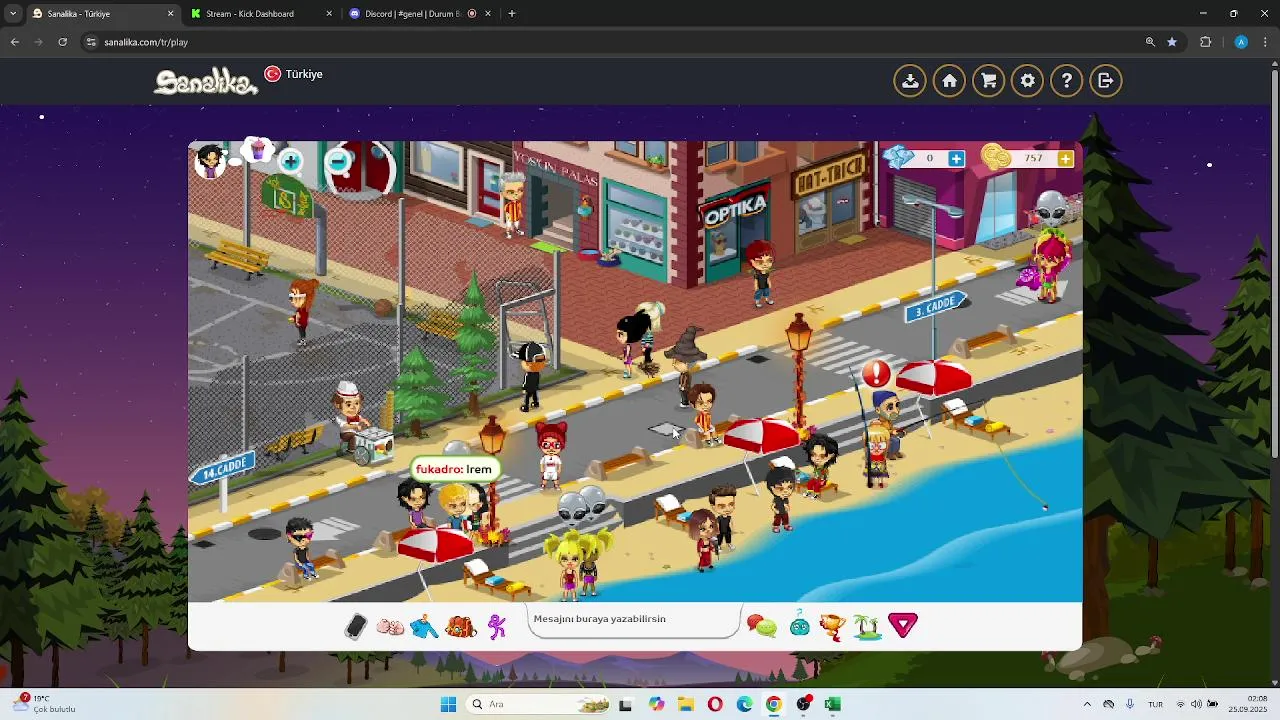Viewport: 1280px width, 720px height.
Task: Click the taskbar search box 'Ara'
Action: click(x=540, y=704)
